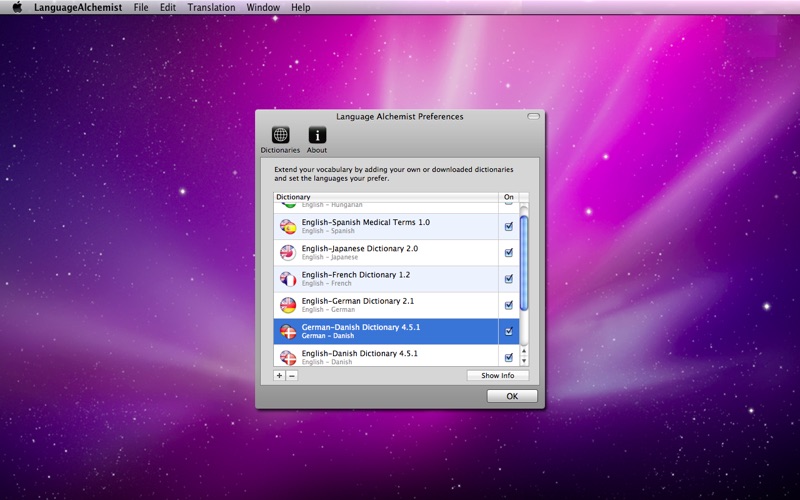The width and height of the screenshot is (800, 500).
Task: Toggle the English-German Dictionary 2.1 checkbox
Action: pos(509,305)
